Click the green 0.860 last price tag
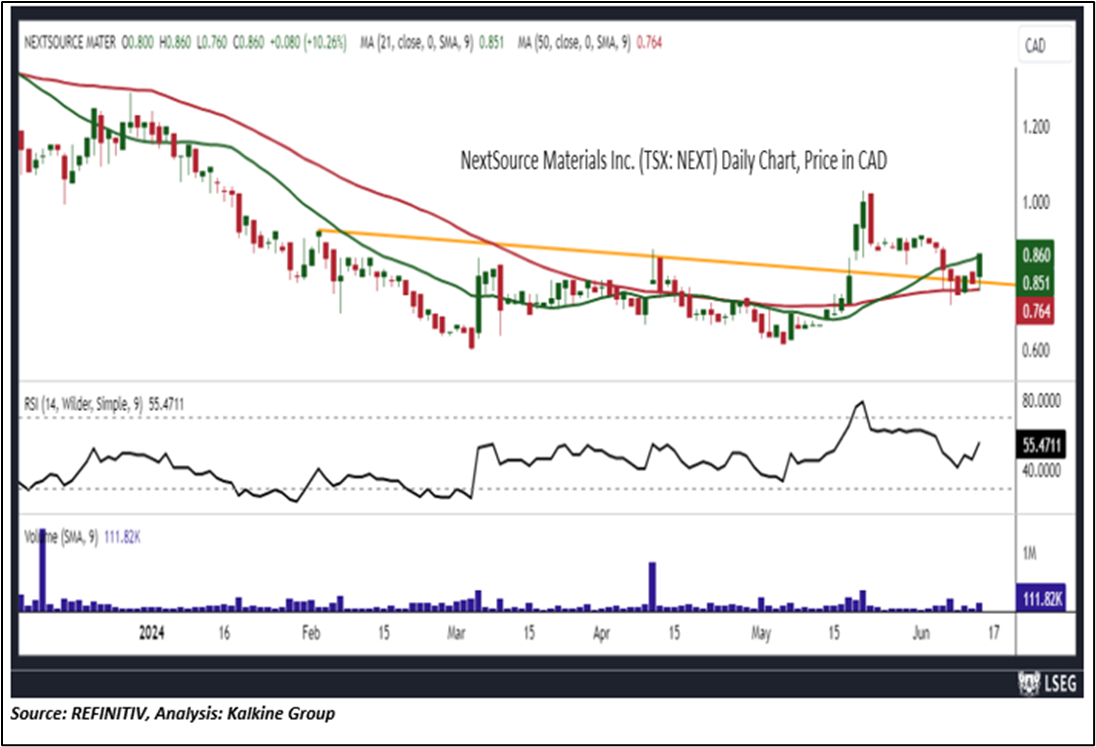Image resolution: width=1096 pixels, height=747 pixels. pos(1035,255)
